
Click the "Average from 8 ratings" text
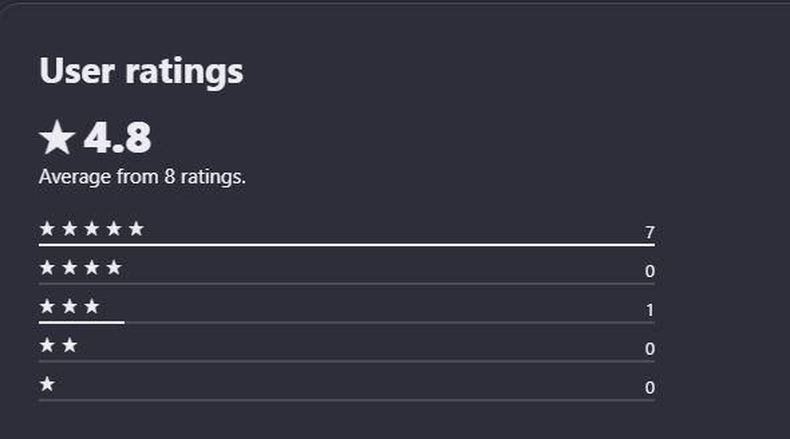pos(142,177)
